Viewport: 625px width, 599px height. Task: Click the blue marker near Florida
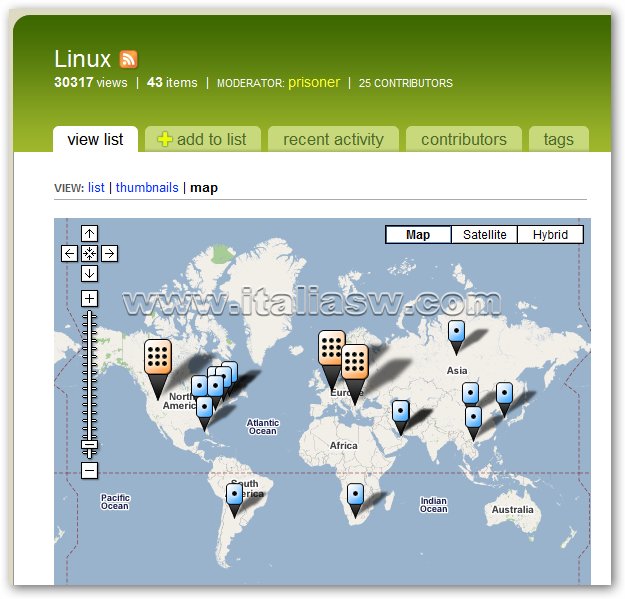(204, 407)
